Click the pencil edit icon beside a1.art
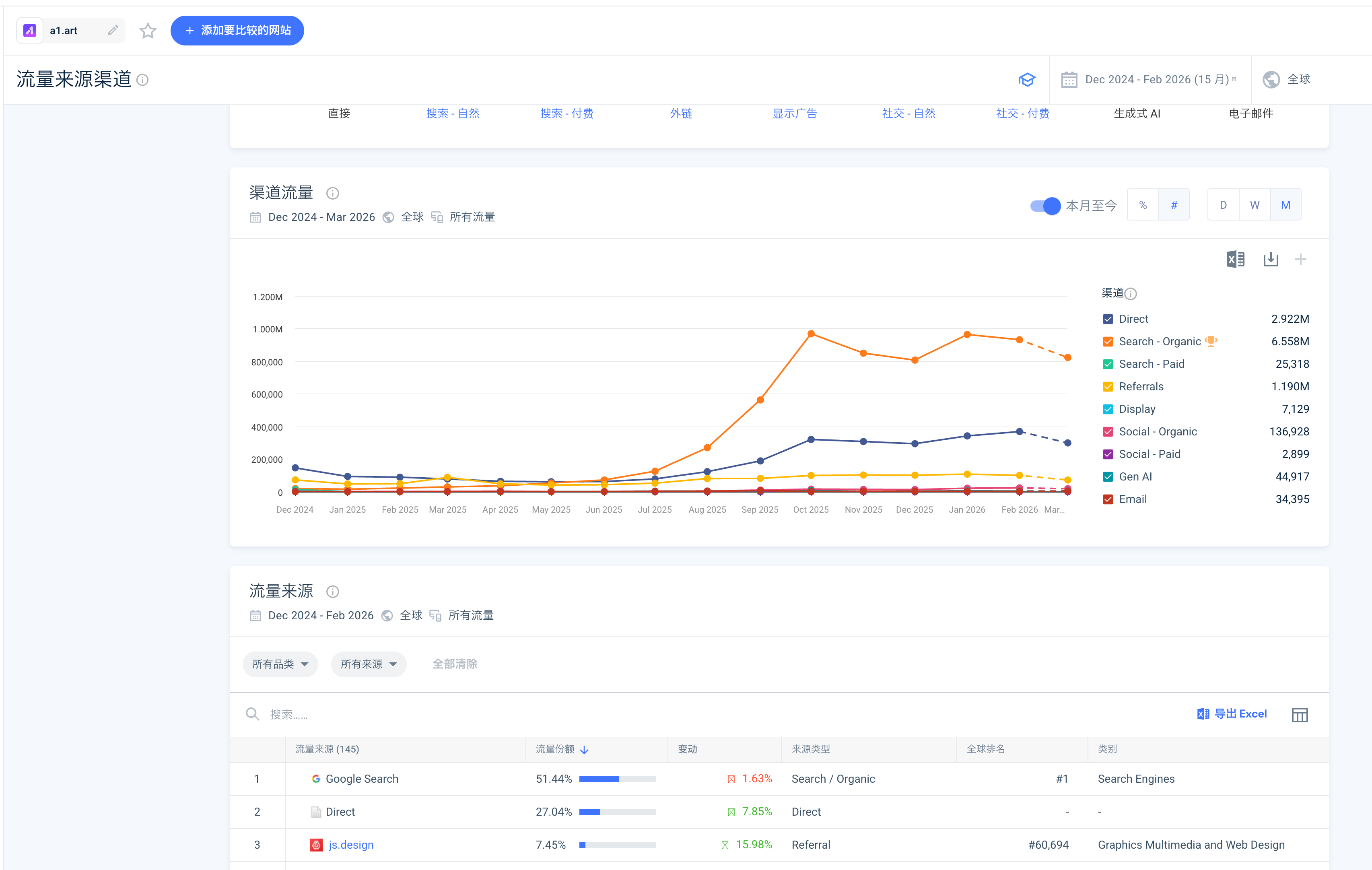The width and height of the screenshot is (1372, 870). [113, 30]
